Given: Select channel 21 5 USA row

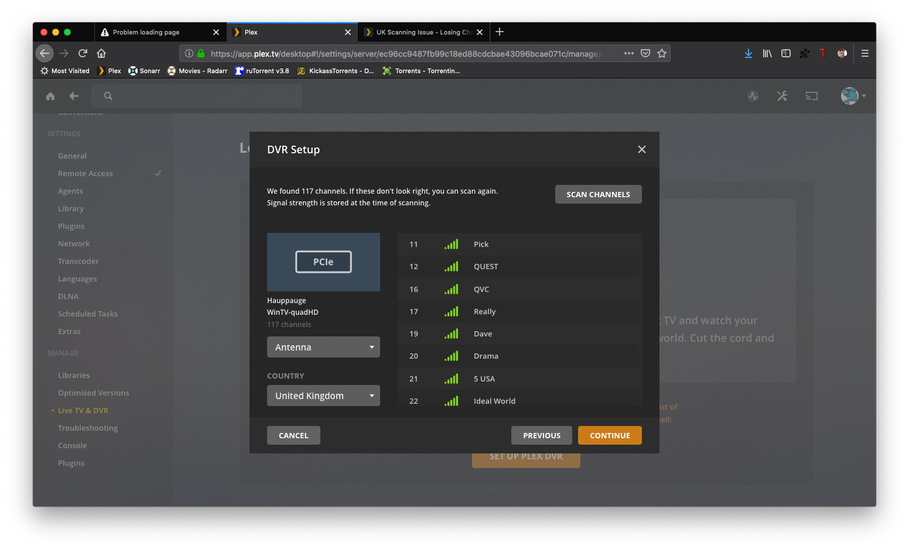Looking at the screenshot, I should [519, 378].
